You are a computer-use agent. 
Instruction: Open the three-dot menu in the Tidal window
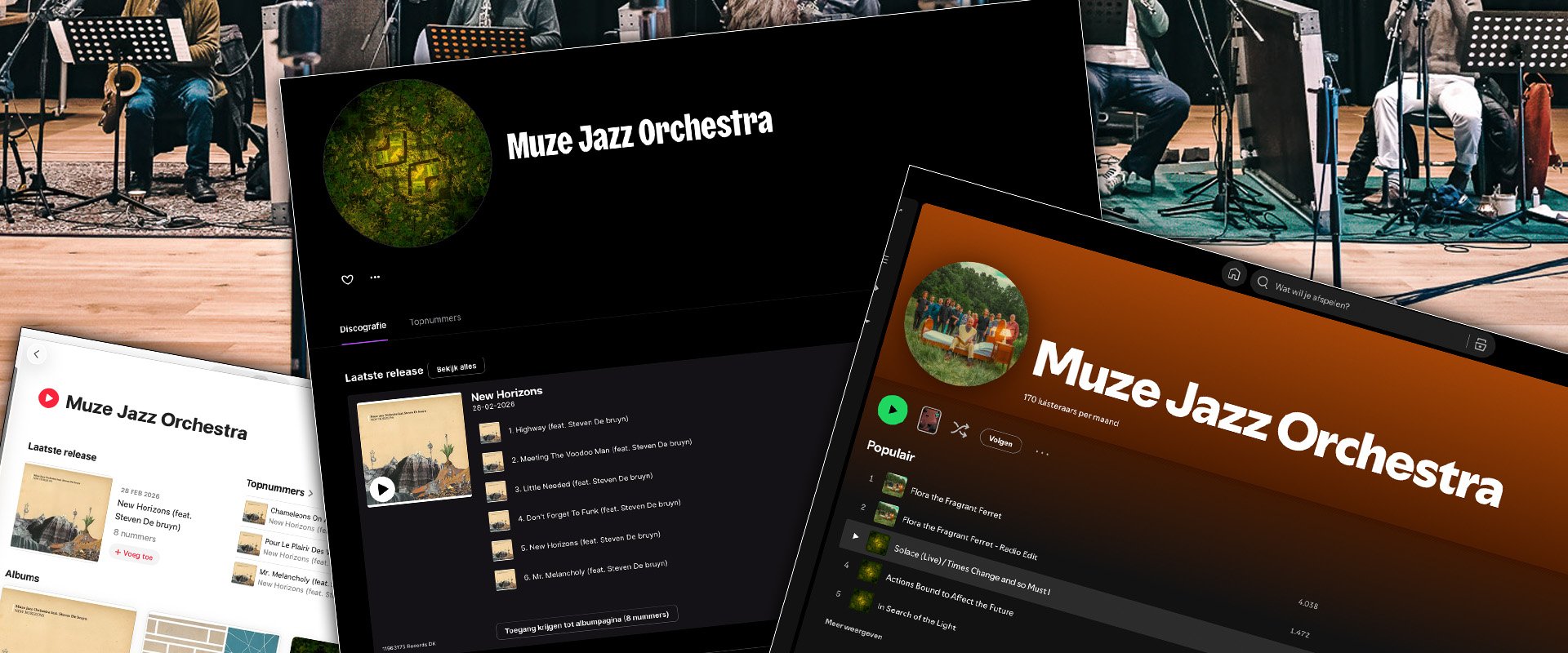click(375, 277)
